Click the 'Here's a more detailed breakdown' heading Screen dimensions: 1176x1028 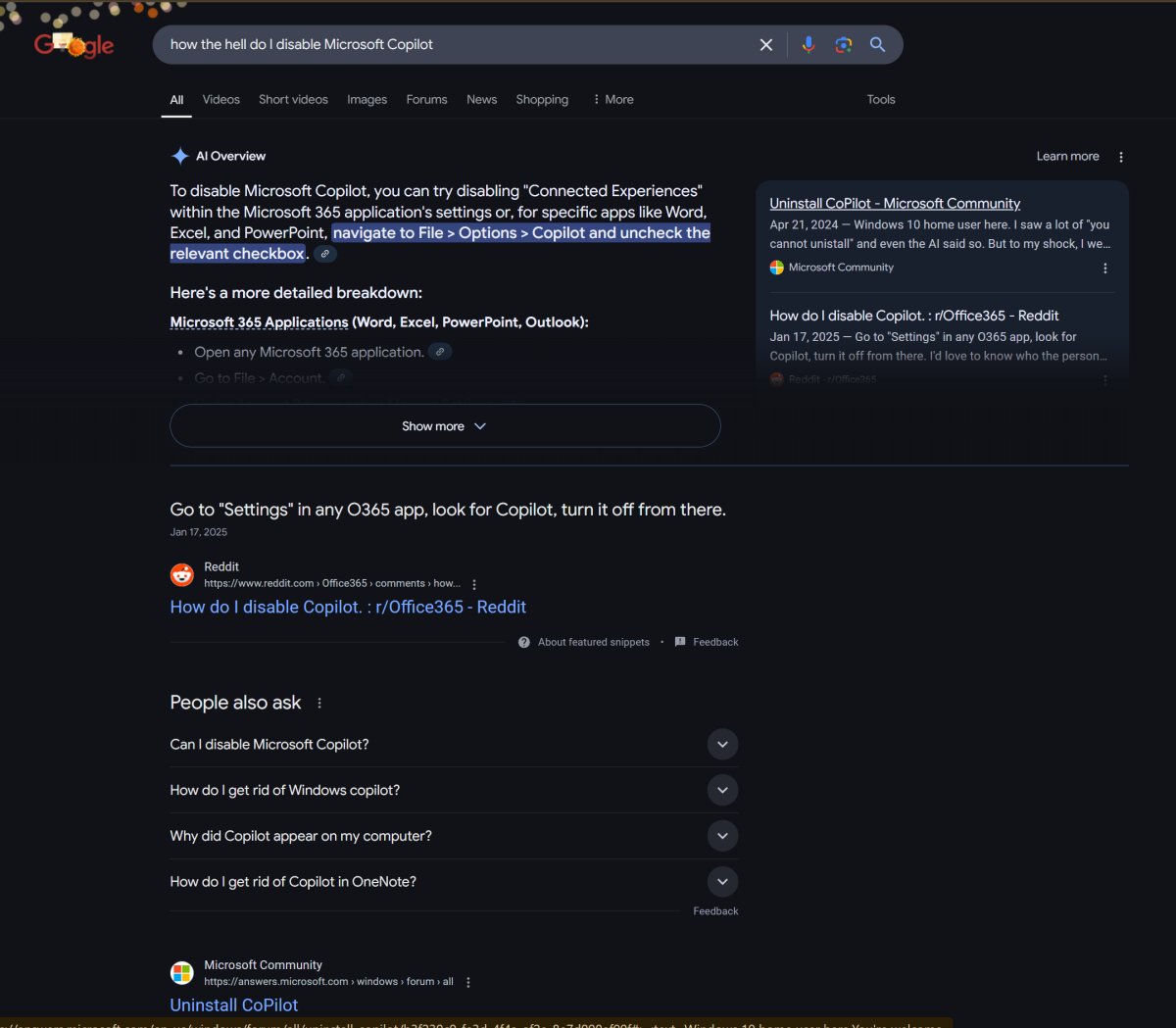(296, 293)
